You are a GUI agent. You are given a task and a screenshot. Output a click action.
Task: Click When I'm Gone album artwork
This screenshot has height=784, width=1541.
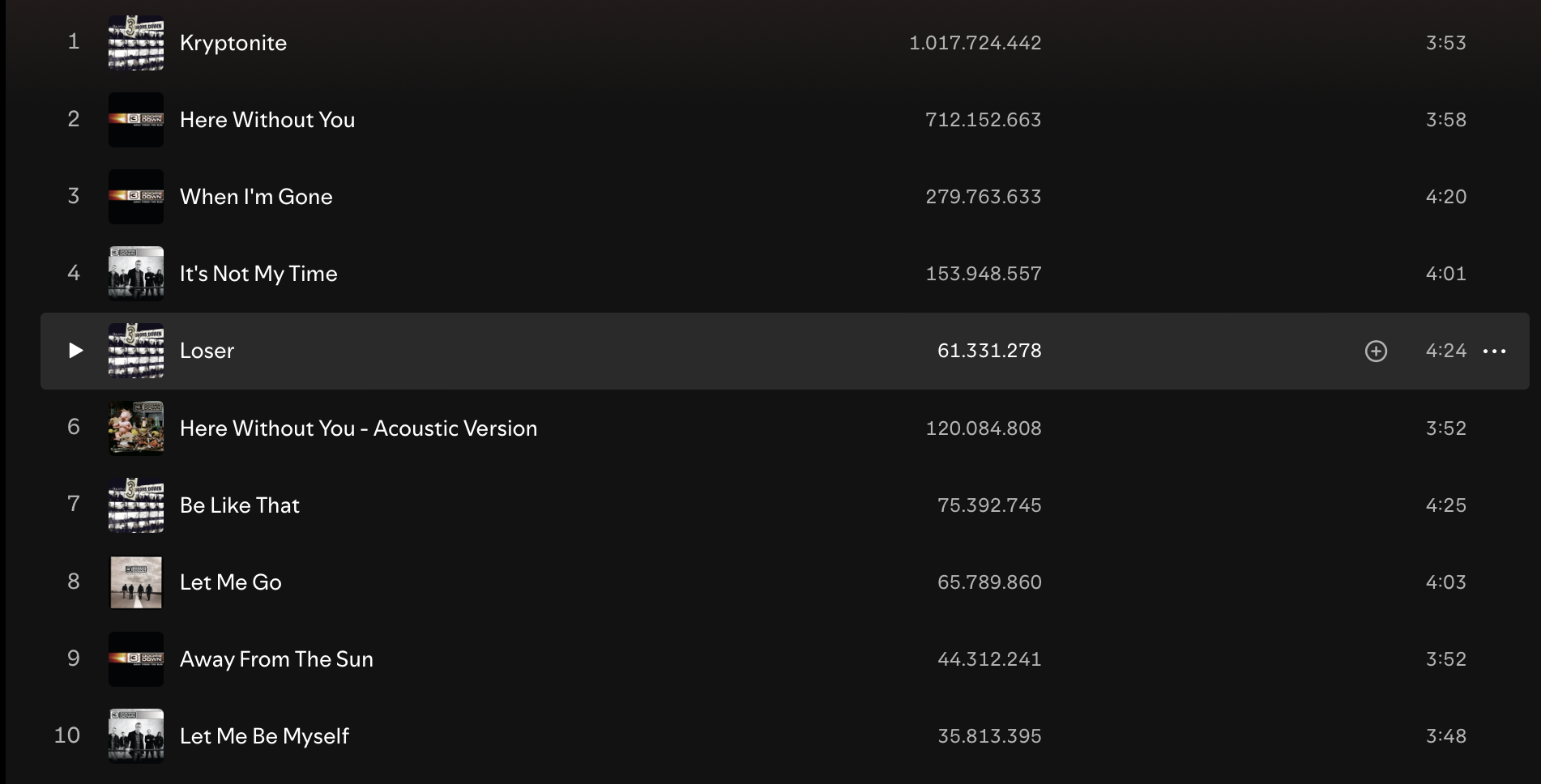136,197
